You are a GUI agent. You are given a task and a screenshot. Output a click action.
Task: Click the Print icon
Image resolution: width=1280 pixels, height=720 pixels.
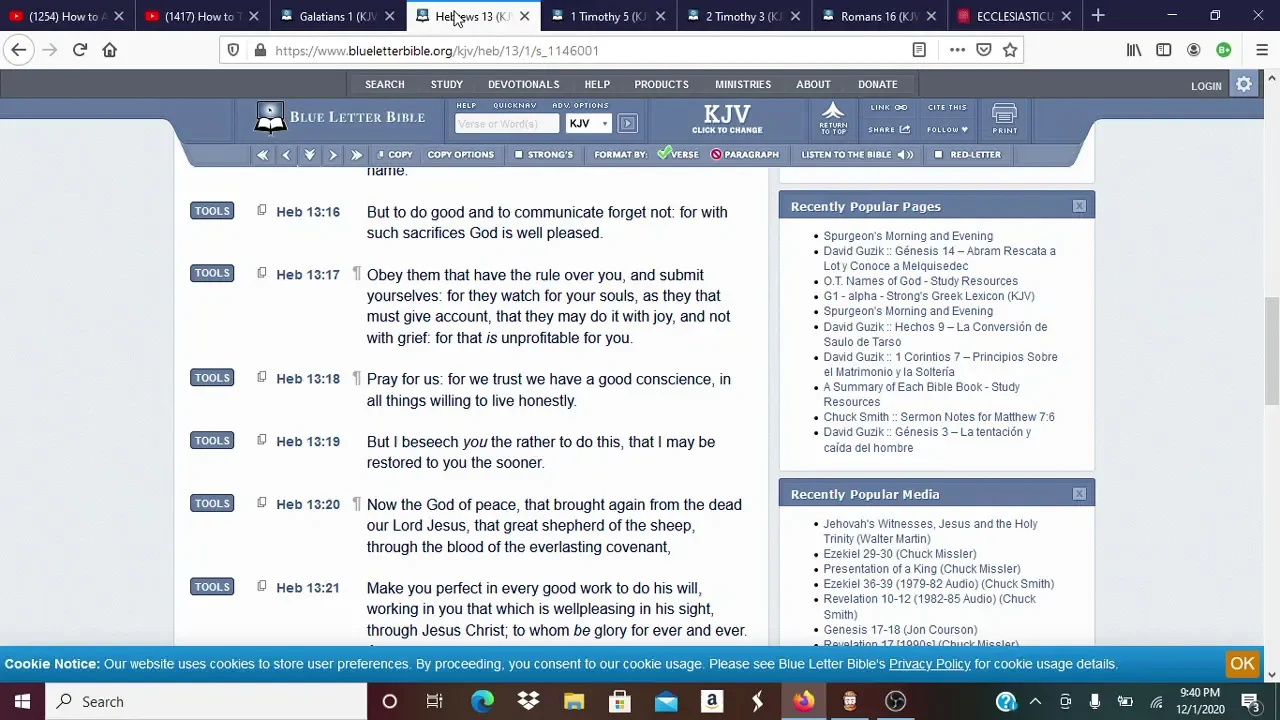[x=1005, y=118]
